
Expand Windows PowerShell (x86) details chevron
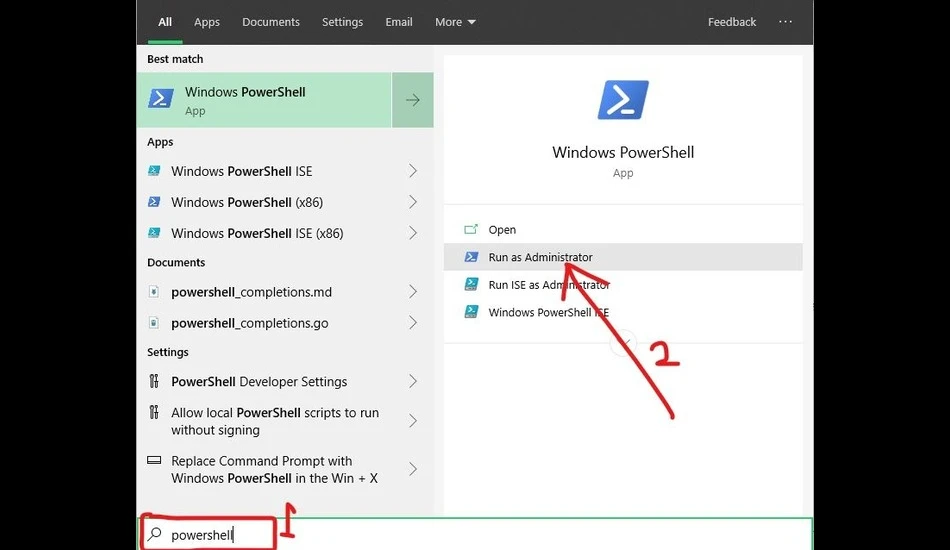413,202
